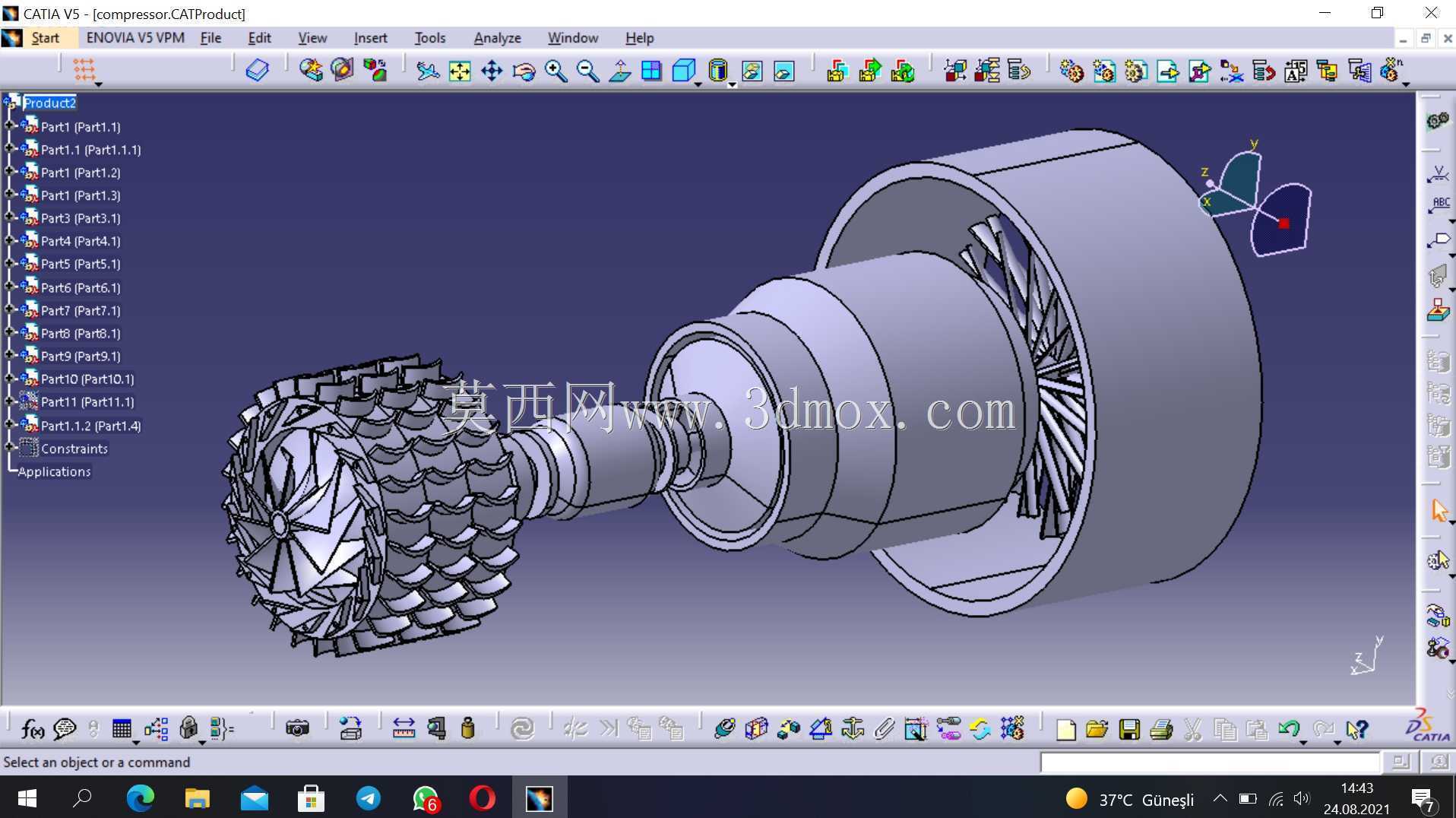Click the What's This help icon

click(1357, 729)
